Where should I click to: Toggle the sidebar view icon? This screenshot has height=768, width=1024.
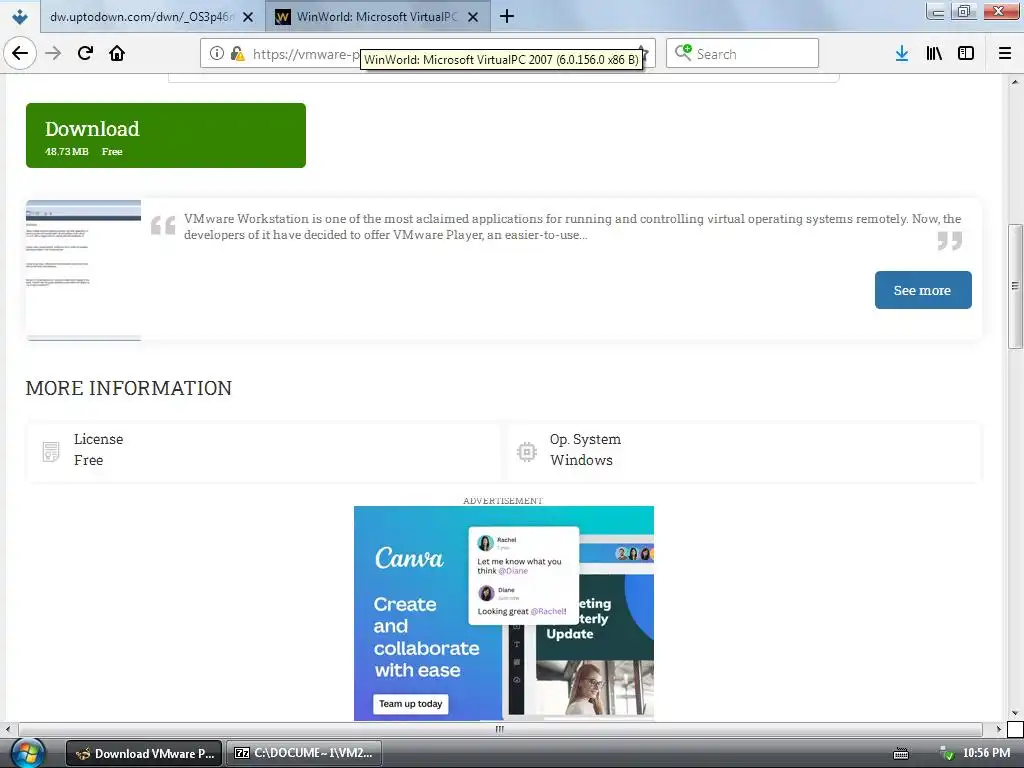(966, 54)
